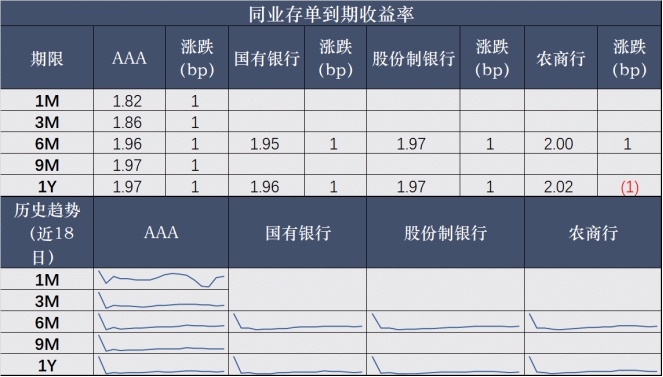Select the 6M 国有银行 trend sparkline
The height and width of the screenshot is (377, 663).
coord(298,322)
